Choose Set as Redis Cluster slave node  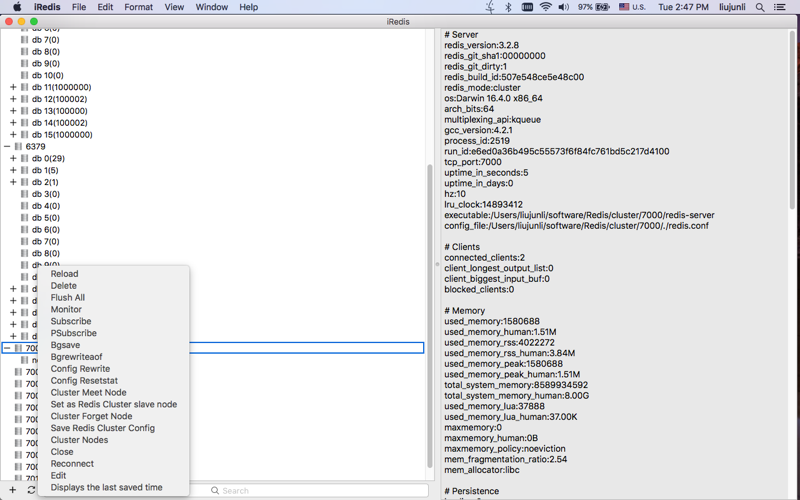[113, 404]
